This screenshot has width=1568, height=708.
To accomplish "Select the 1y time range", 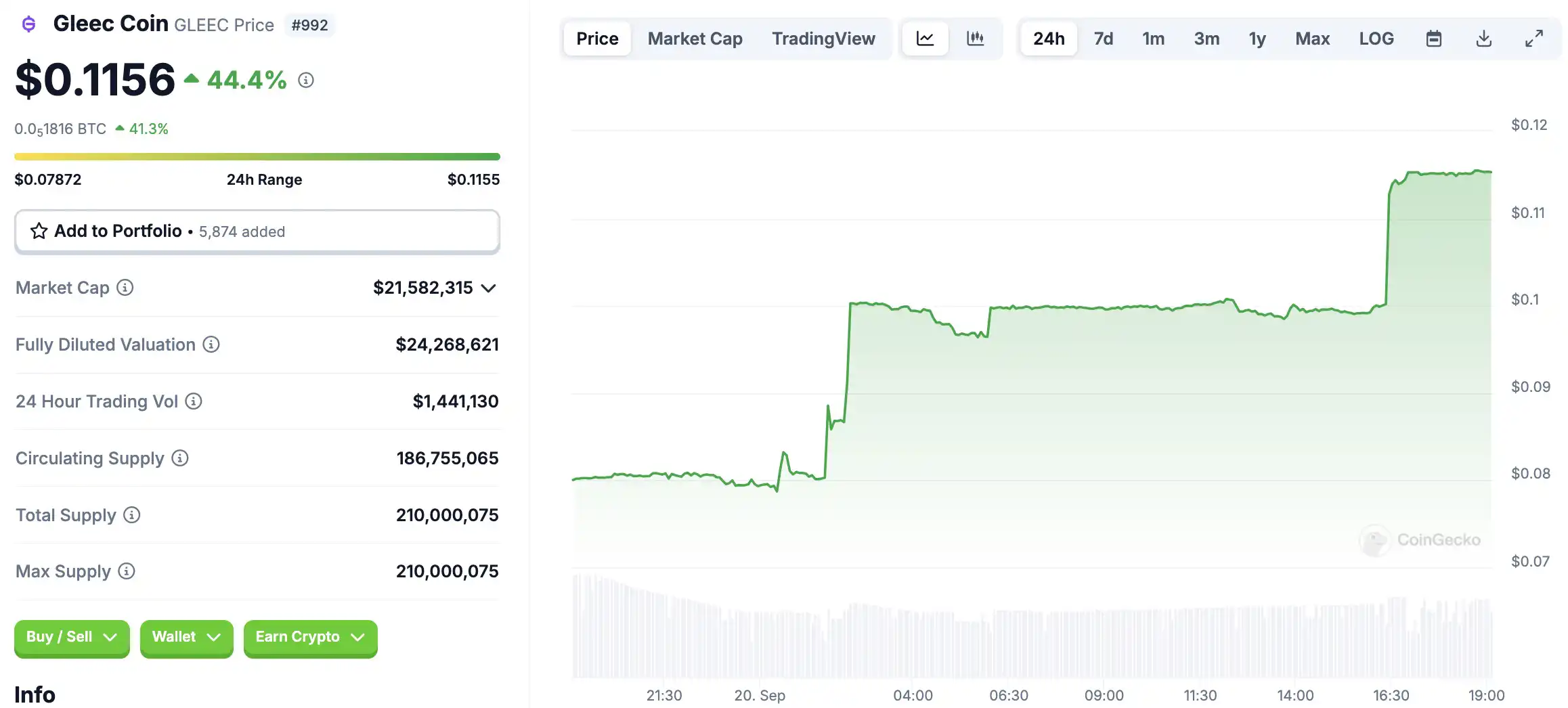I will point(1257,39).
